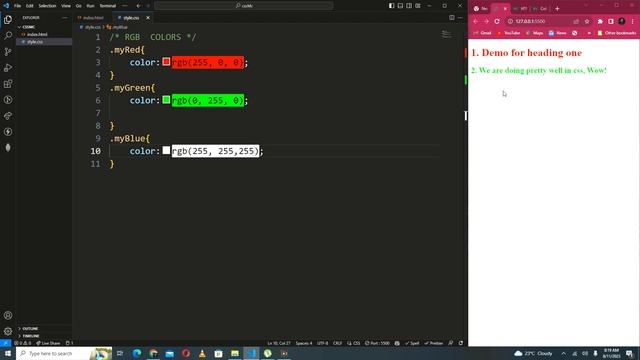
Task: Click the minimap in the editor
Action: pos(447,35)
